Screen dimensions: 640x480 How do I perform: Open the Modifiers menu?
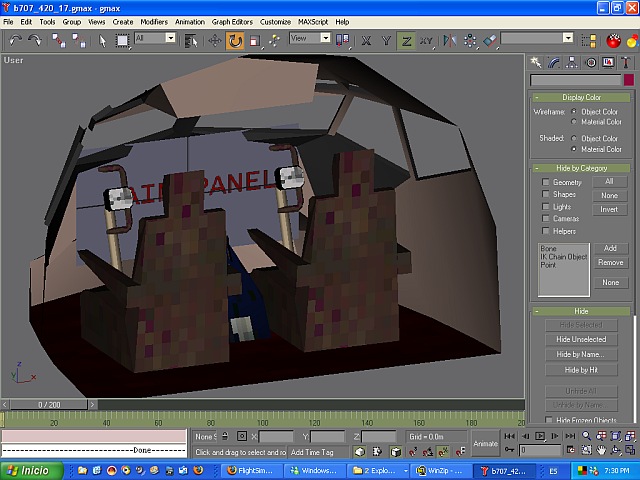pyautogui.click(x=153, y=21)
